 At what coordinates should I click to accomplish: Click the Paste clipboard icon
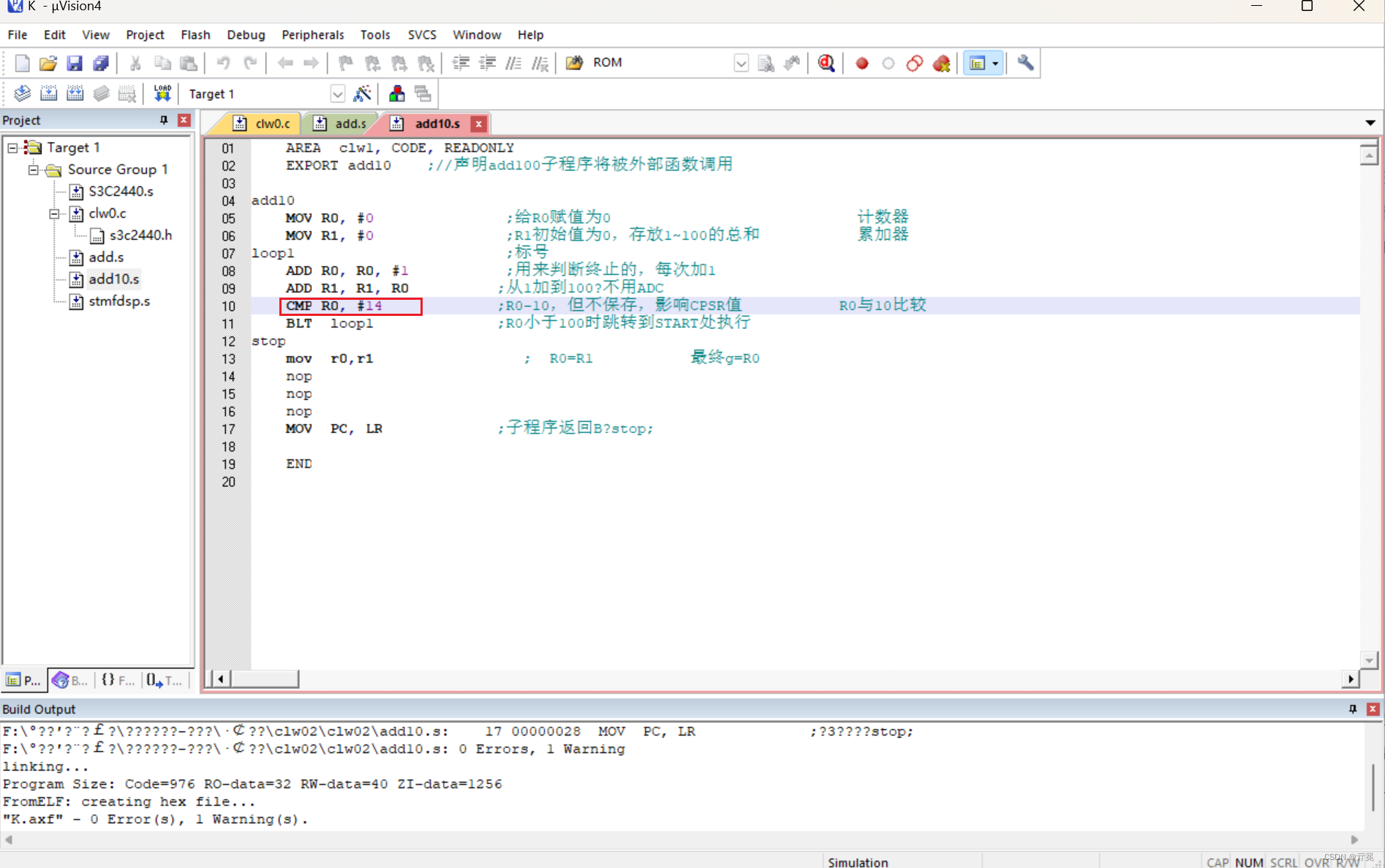coord(189,64)
